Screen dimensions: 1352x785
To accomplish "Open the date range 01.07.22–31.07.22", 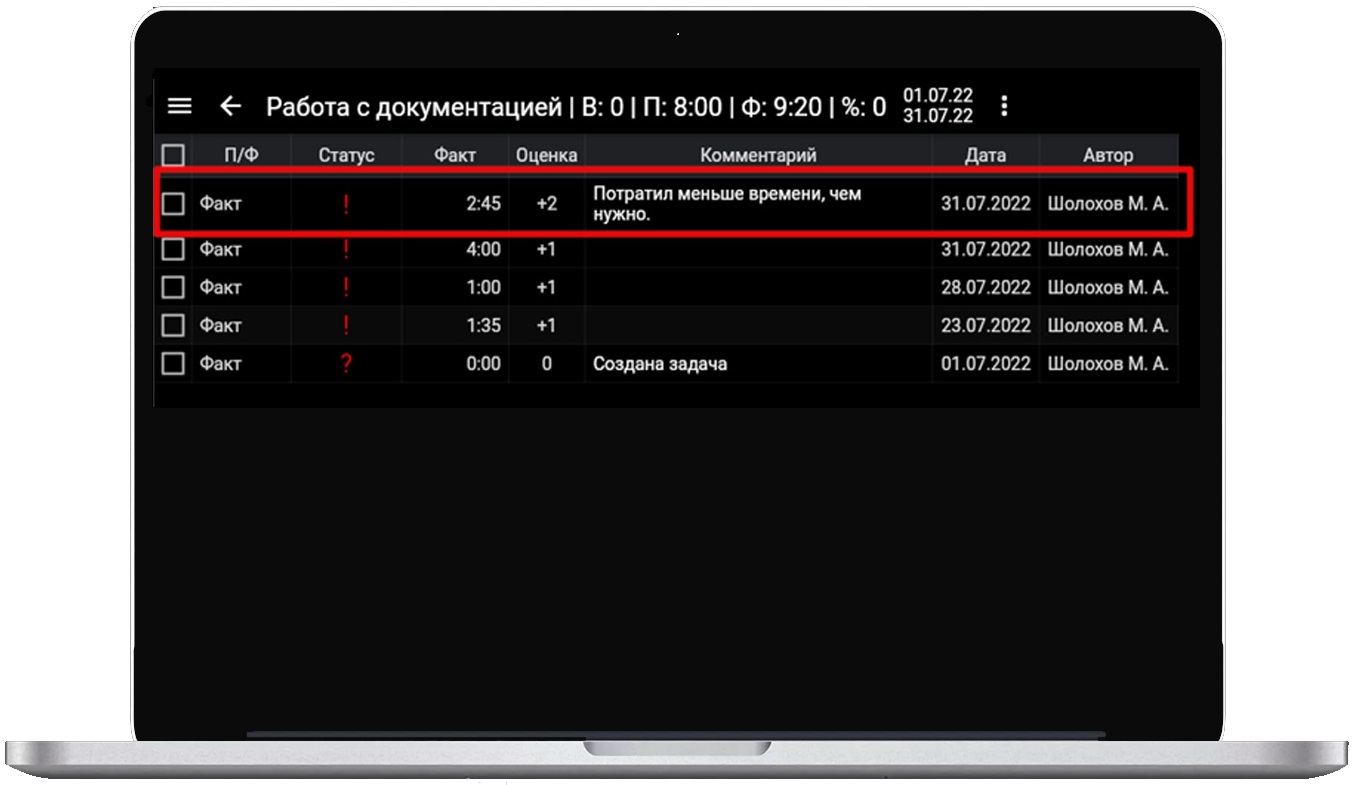I will point(938,106).
